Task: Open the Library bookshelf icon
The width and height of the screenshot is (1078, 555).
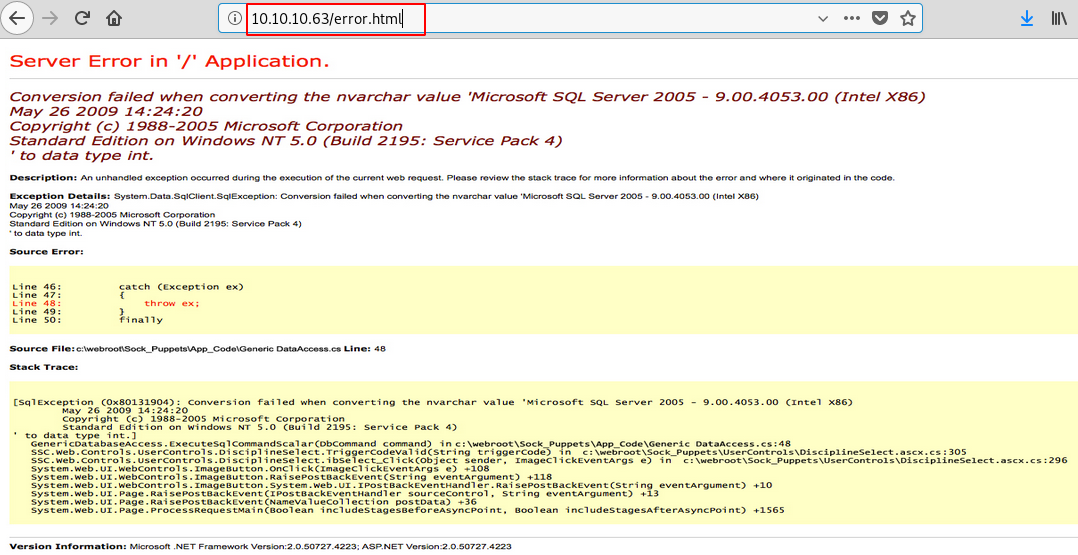Action: [1059, 19]
